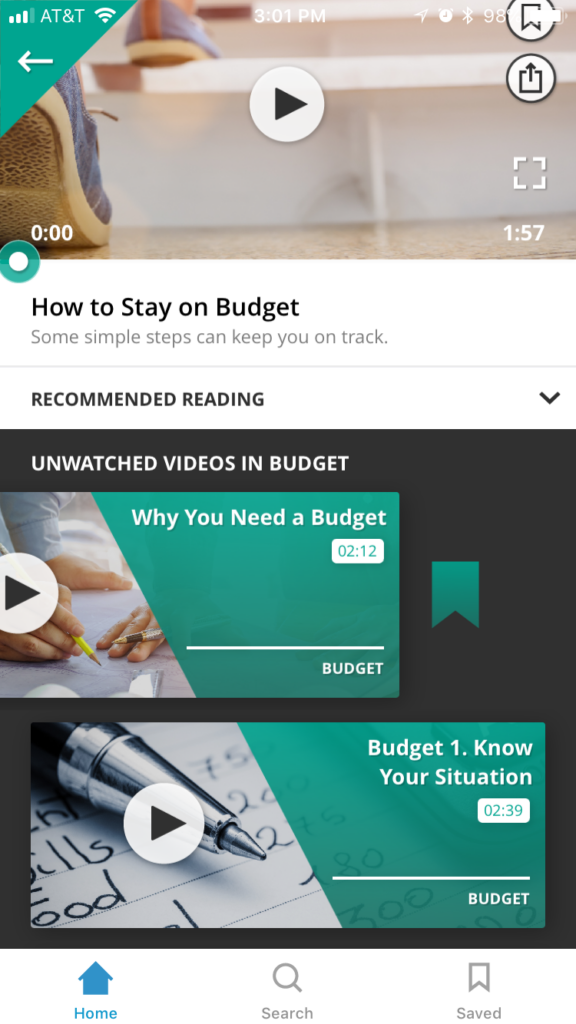Tap the 02:39 duration badge

(504, 810)
